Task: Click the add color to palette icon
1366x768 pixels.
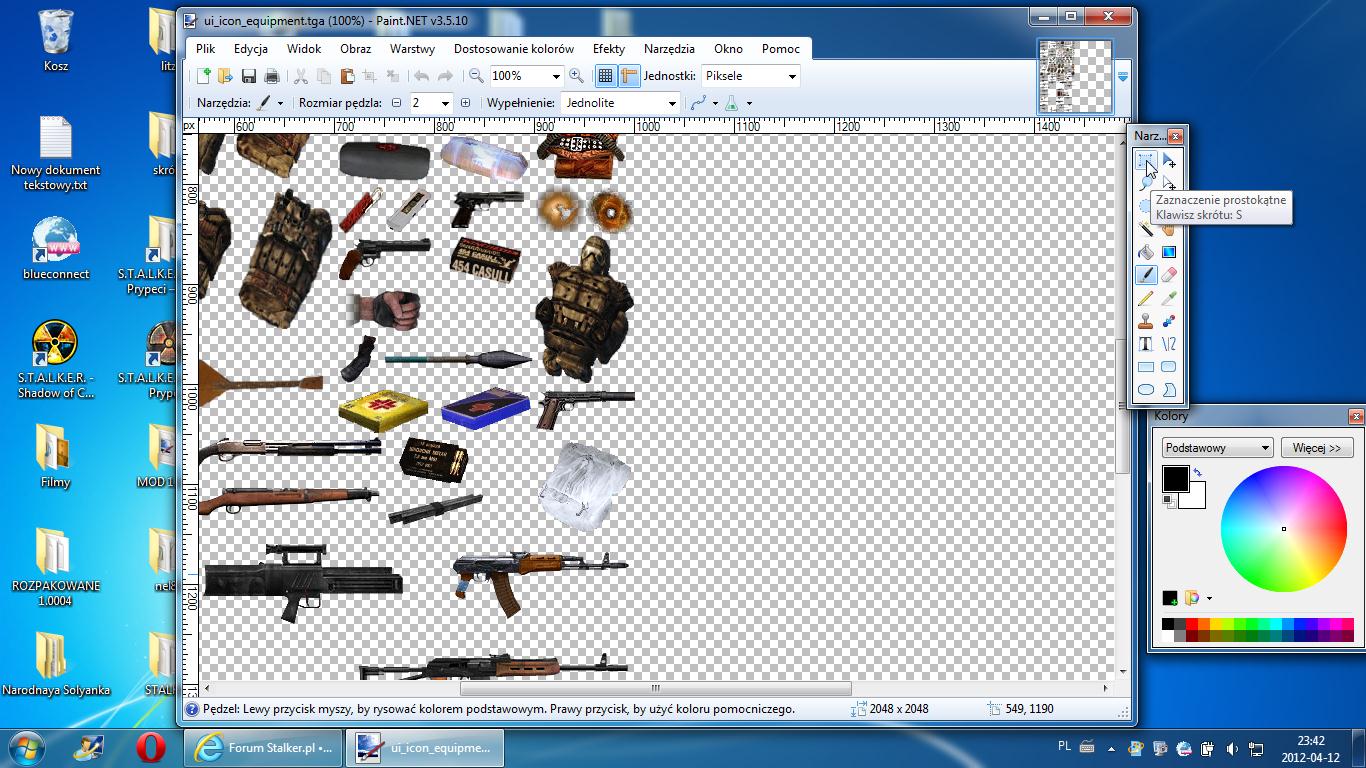Action: point(1169,599)
